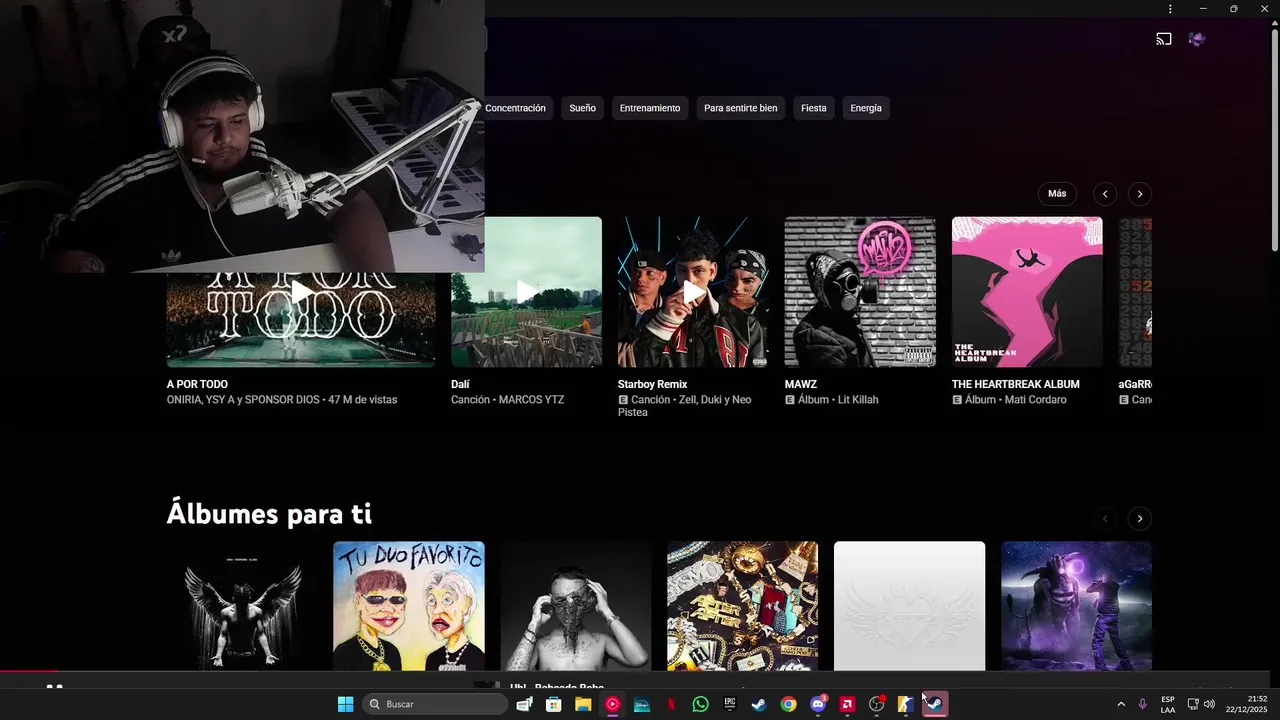Play the Starboy Remix song
The height and width of the screenshot is (720, 1280).
693,292
